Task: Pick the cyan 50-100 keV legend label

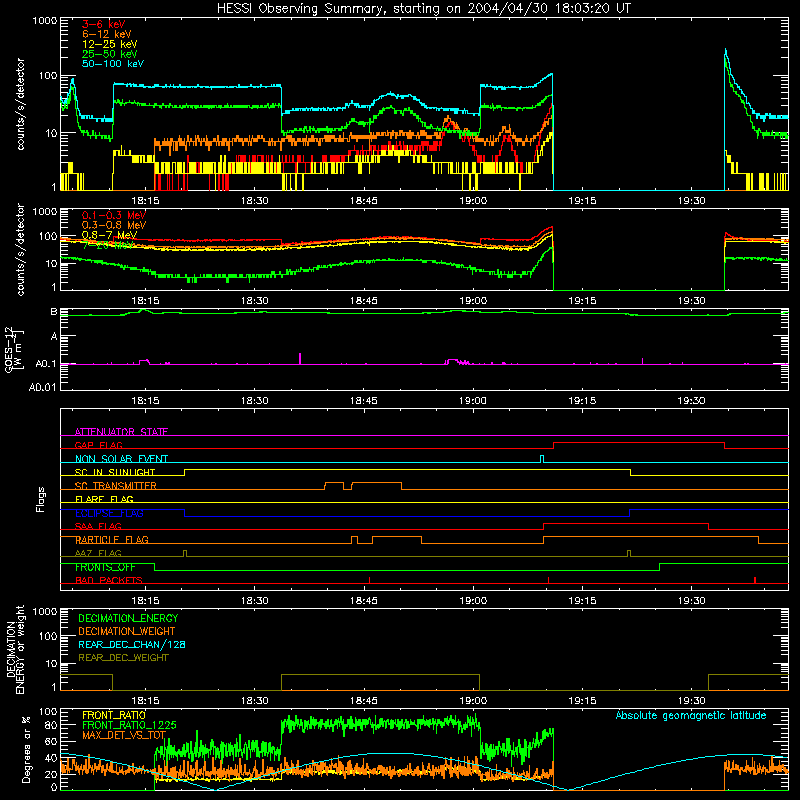Action: pyautogui.click(x=112, y=64)
